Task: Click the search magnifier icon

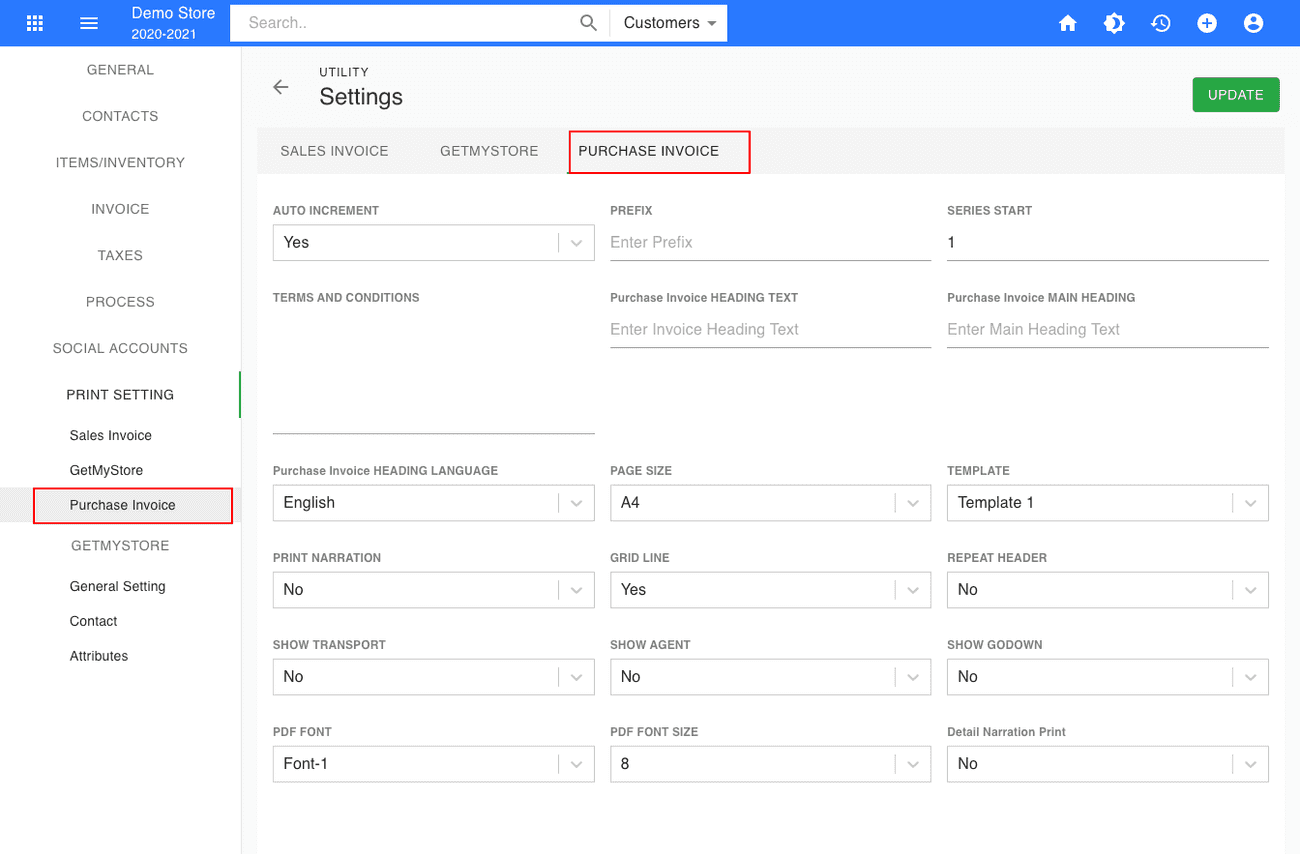Action: 588,22
